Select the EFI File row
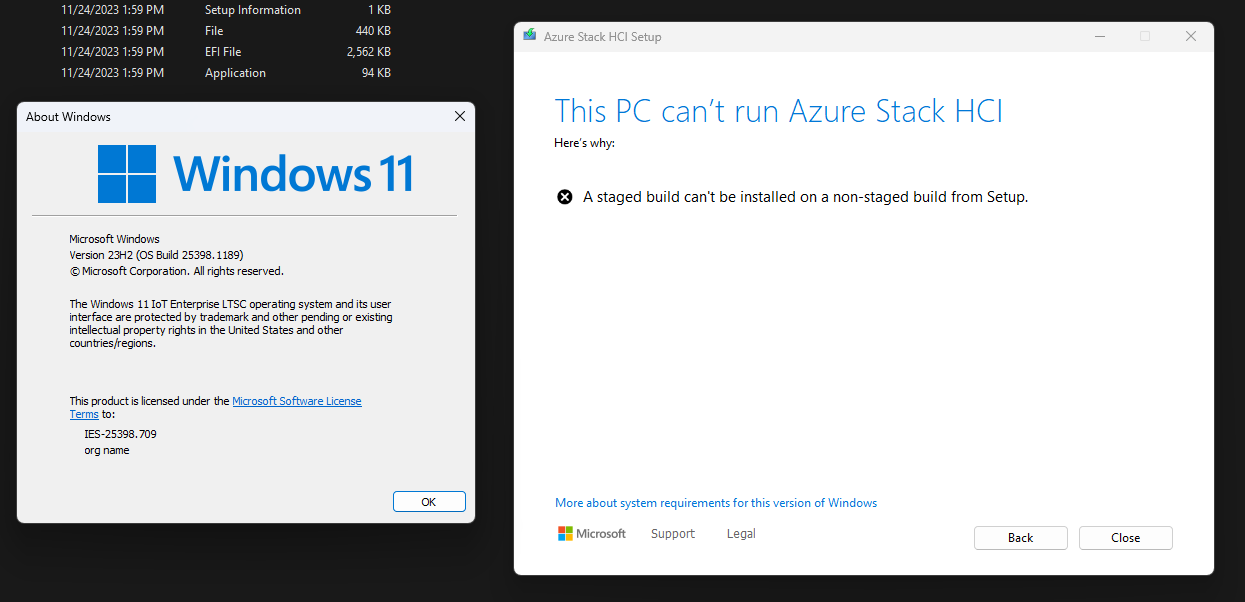1245x602 pixels. [x=226, y=52]
